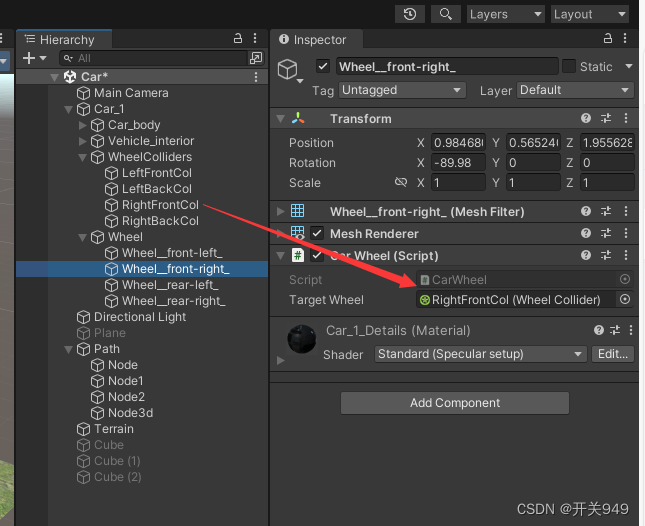The image size is (645, 526).
Task: Open the undo history icon in top toolbar
Action: click(410, 14)
